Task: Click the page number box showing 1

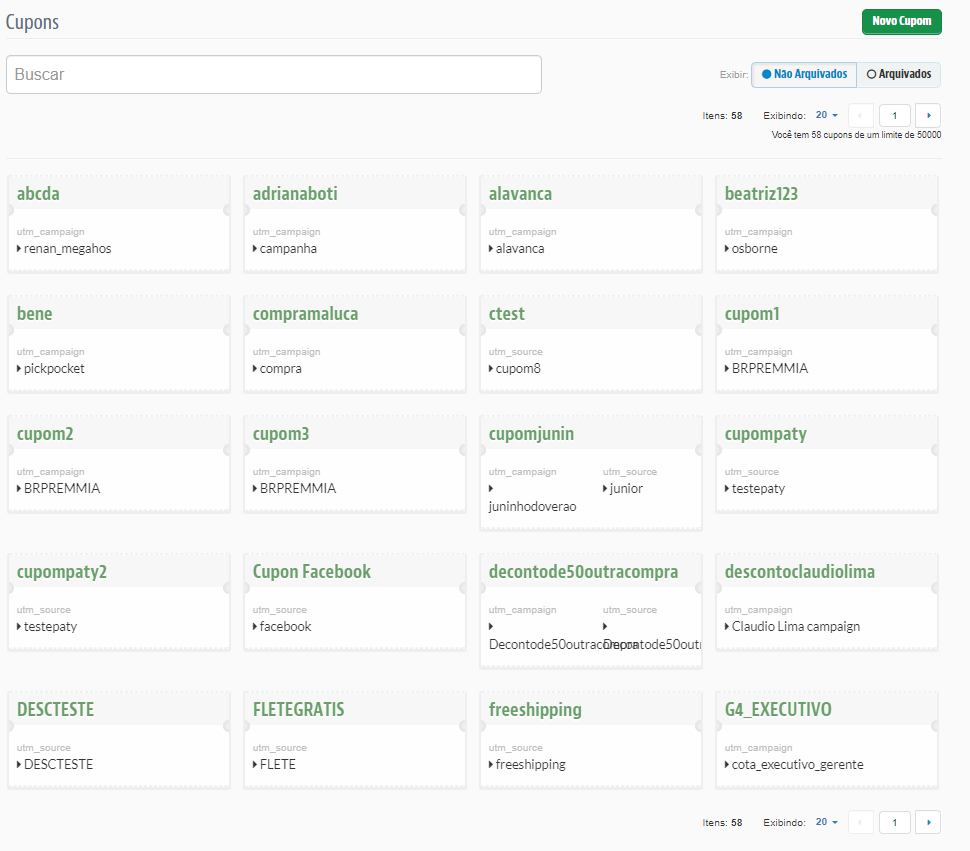Action: tap(894, 115)
